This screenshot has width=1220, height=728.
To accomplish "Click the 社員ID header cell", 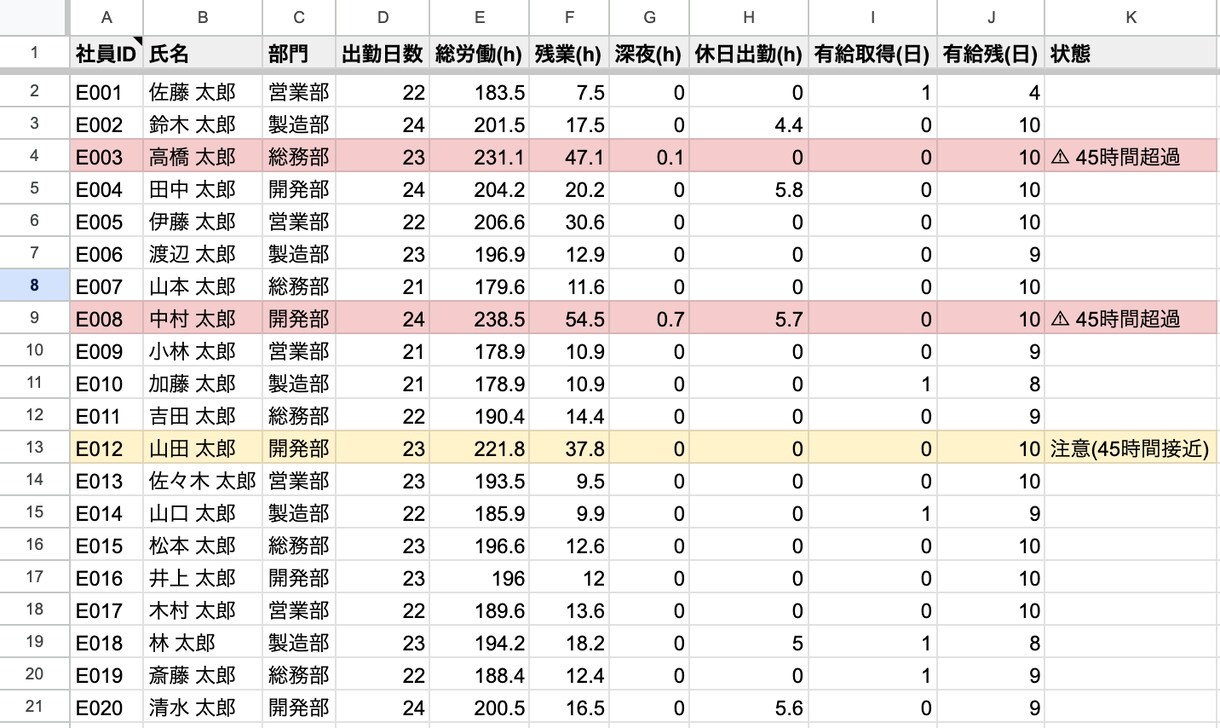I will coord(106,54).
